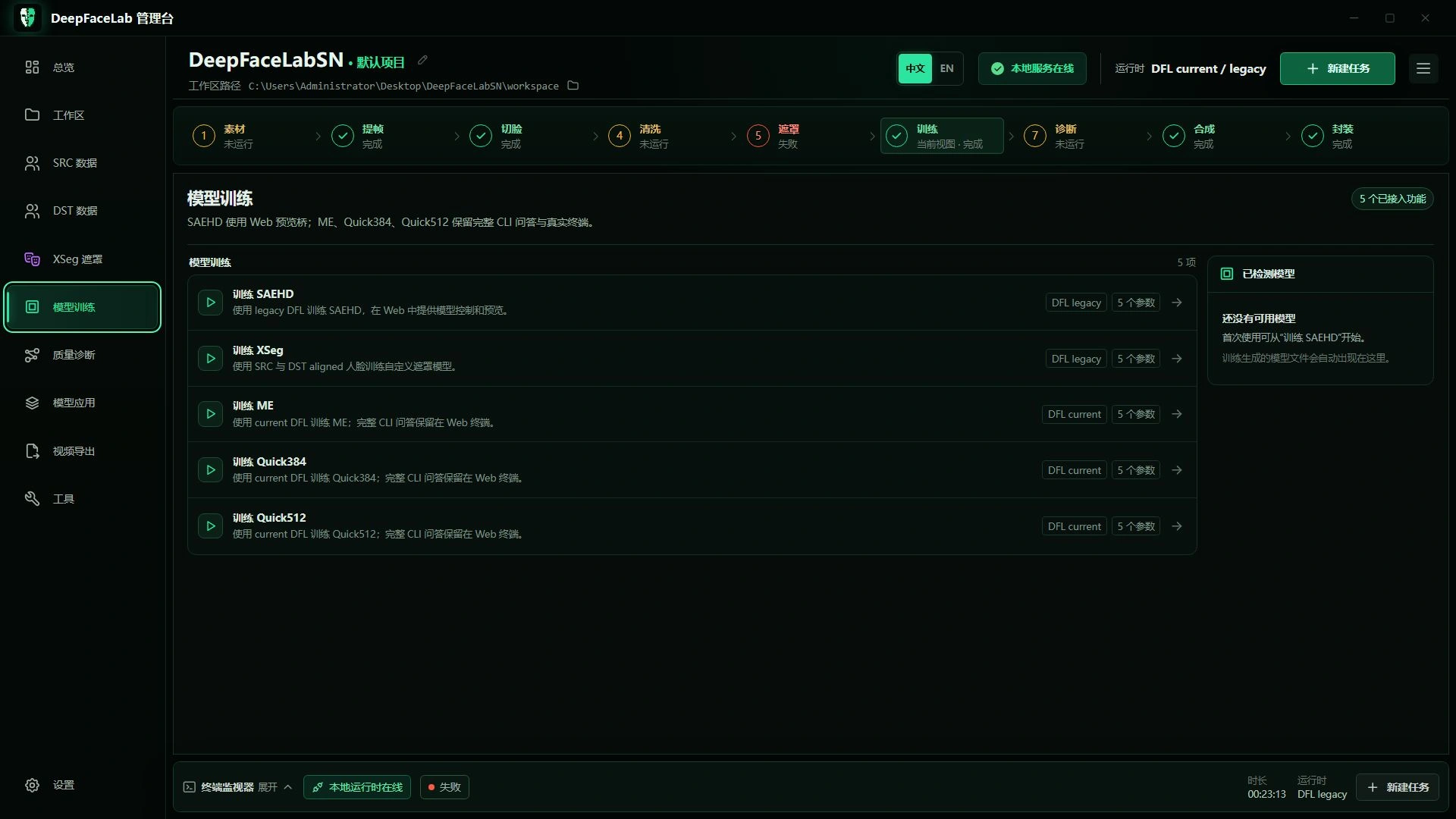Click the elapsed time 00:23:13
The width and height of the screenshot is (1456, 819).
coord(1266,794)
